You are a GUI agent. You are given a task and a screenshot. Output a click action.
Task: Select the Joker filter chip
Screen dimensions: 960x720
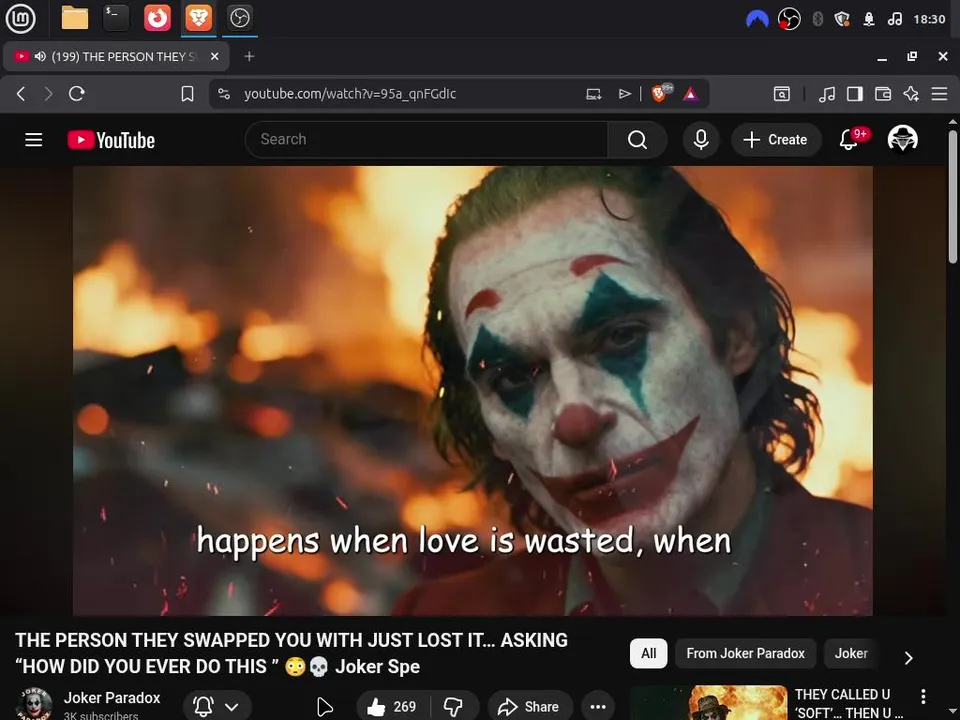[x=851, y=653]
